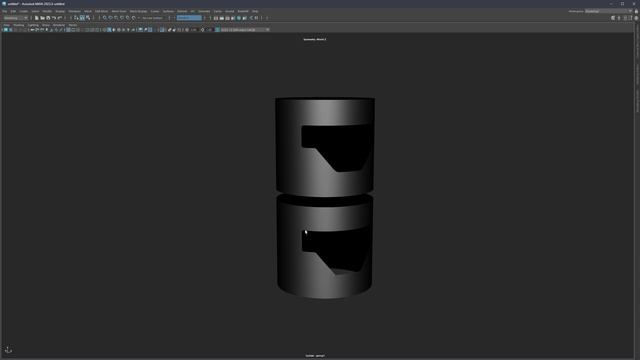This screenshot has width=640, height=360.
Task: Open the Panels menu
Action: 73,25
